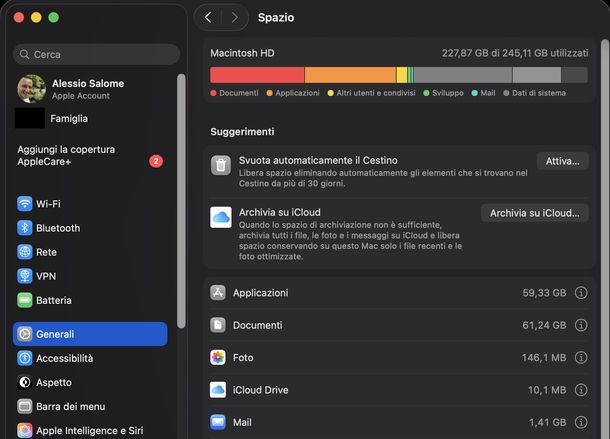Click the Sviluppo legend entry

443,93
